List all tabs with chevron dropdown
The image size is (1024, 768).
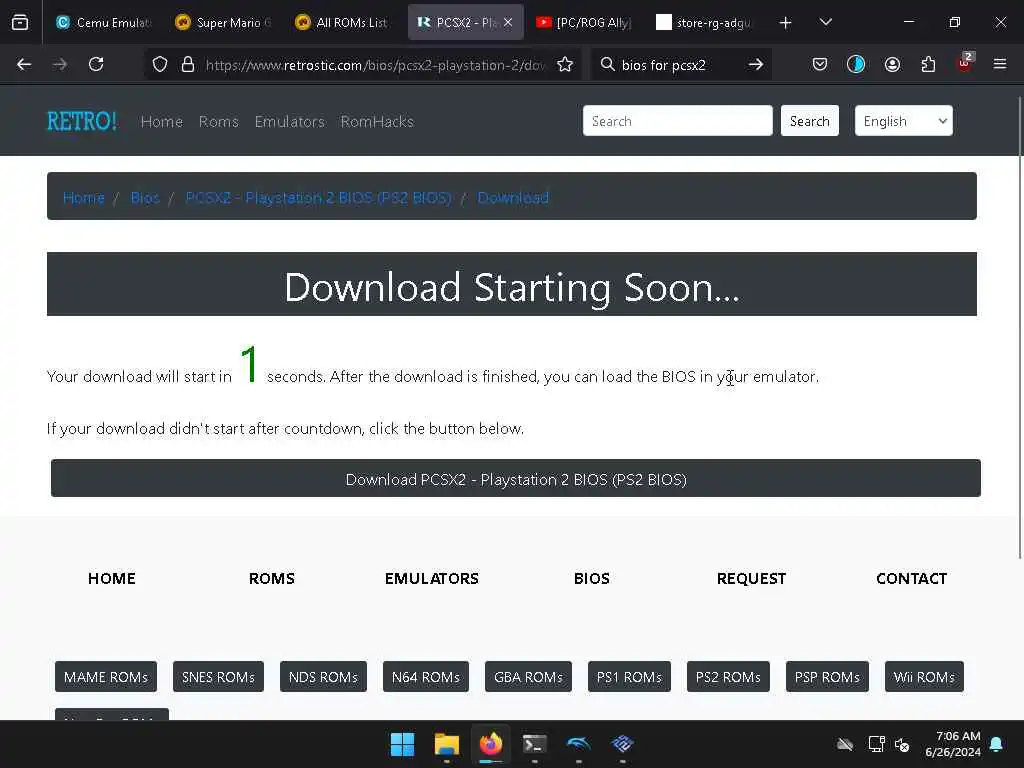[x=825, y=22]
